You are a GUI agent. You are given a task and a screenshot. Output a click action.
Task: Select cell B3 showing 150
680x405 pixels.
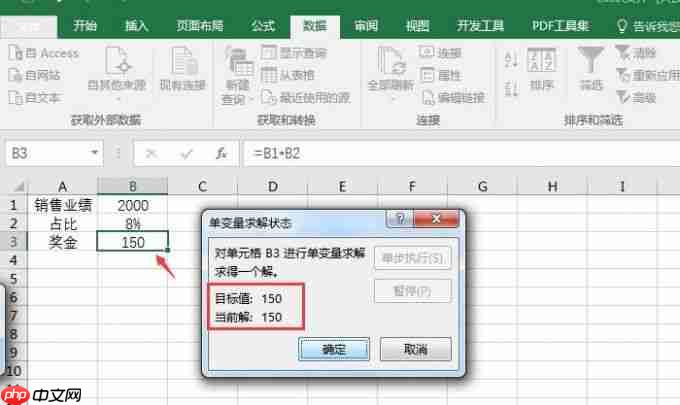pos(133,242)
